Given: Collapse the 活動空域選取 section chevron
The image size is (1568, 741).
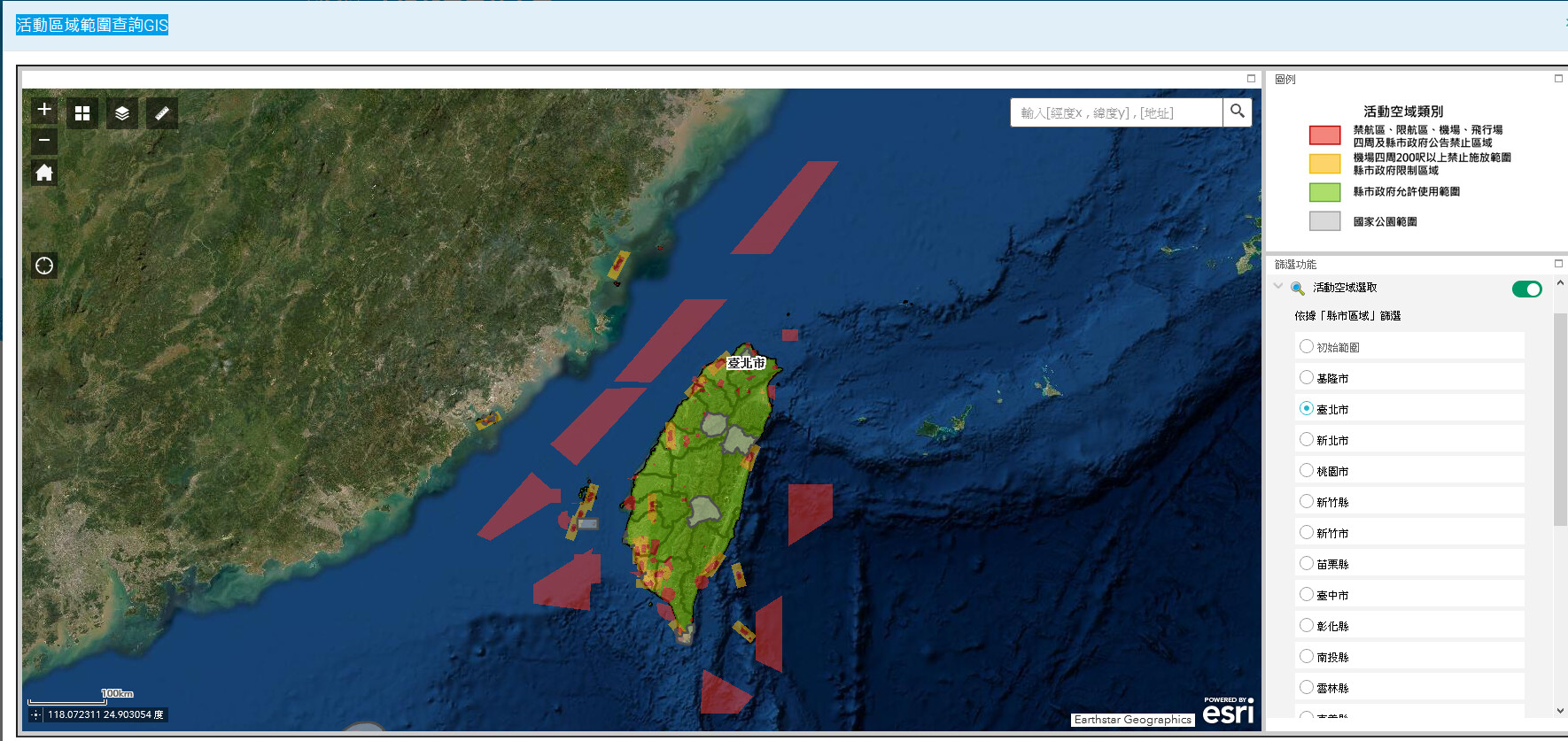Looking at the screenshot, I should click(1277, 287).
